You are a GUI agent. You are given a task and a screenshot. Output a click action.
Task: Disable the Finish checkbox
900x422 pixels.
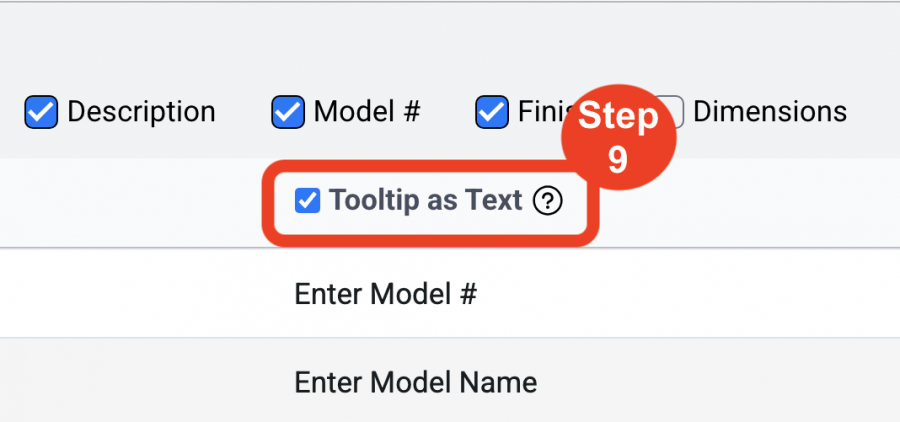click(x=492, y=112)
